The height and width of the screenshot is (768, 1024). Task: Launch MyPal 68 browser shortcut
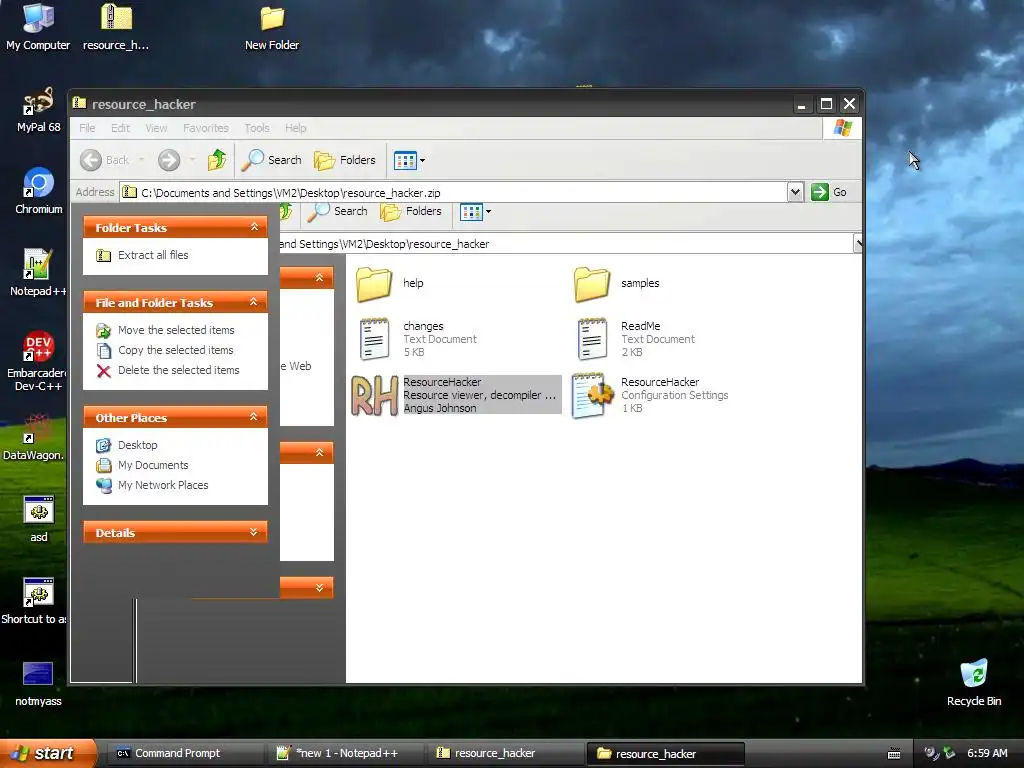click(38, 110)
